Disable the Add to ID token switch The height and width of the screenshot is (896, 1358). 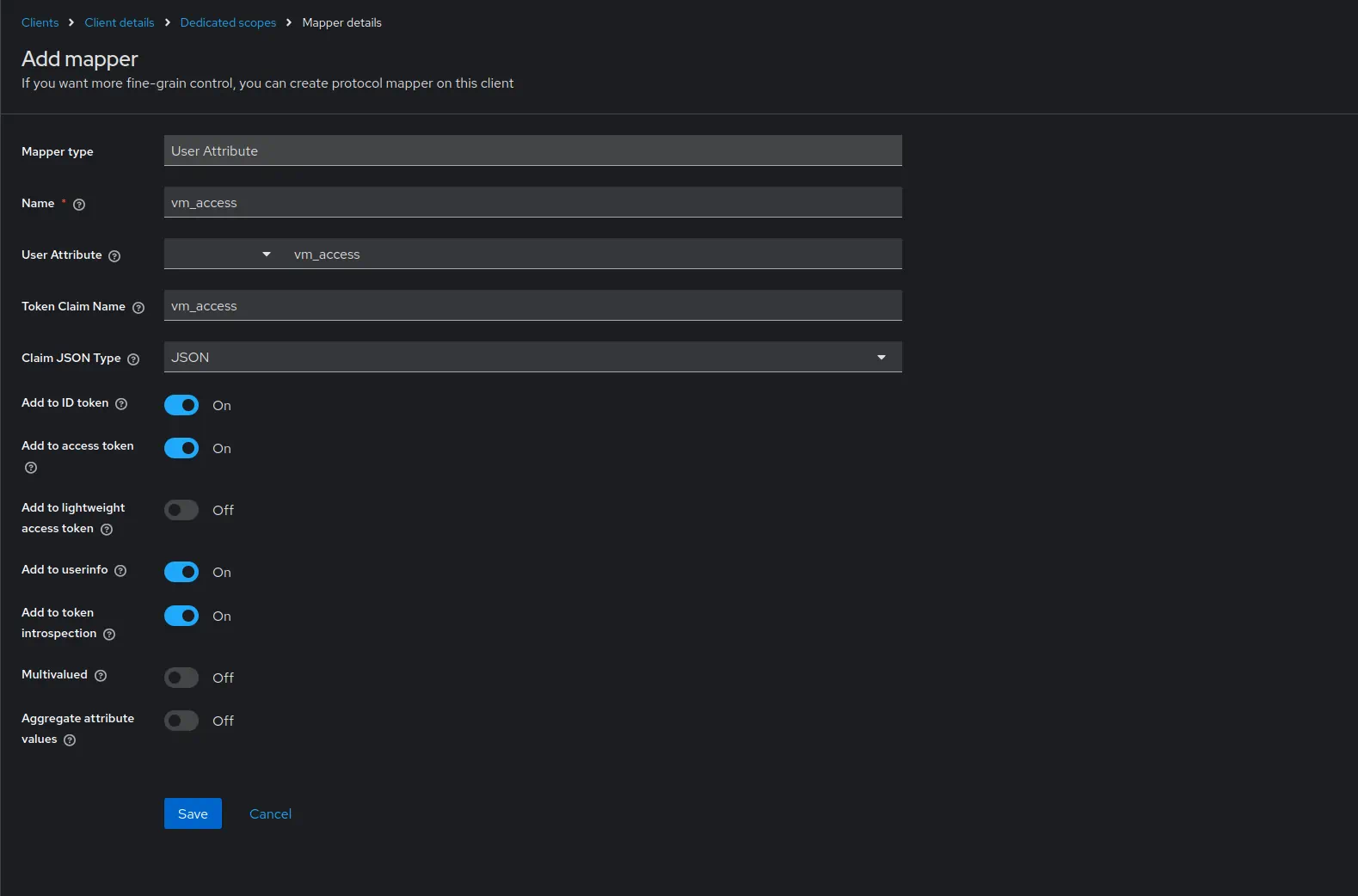pyautogui.click(x=181, y=405)
